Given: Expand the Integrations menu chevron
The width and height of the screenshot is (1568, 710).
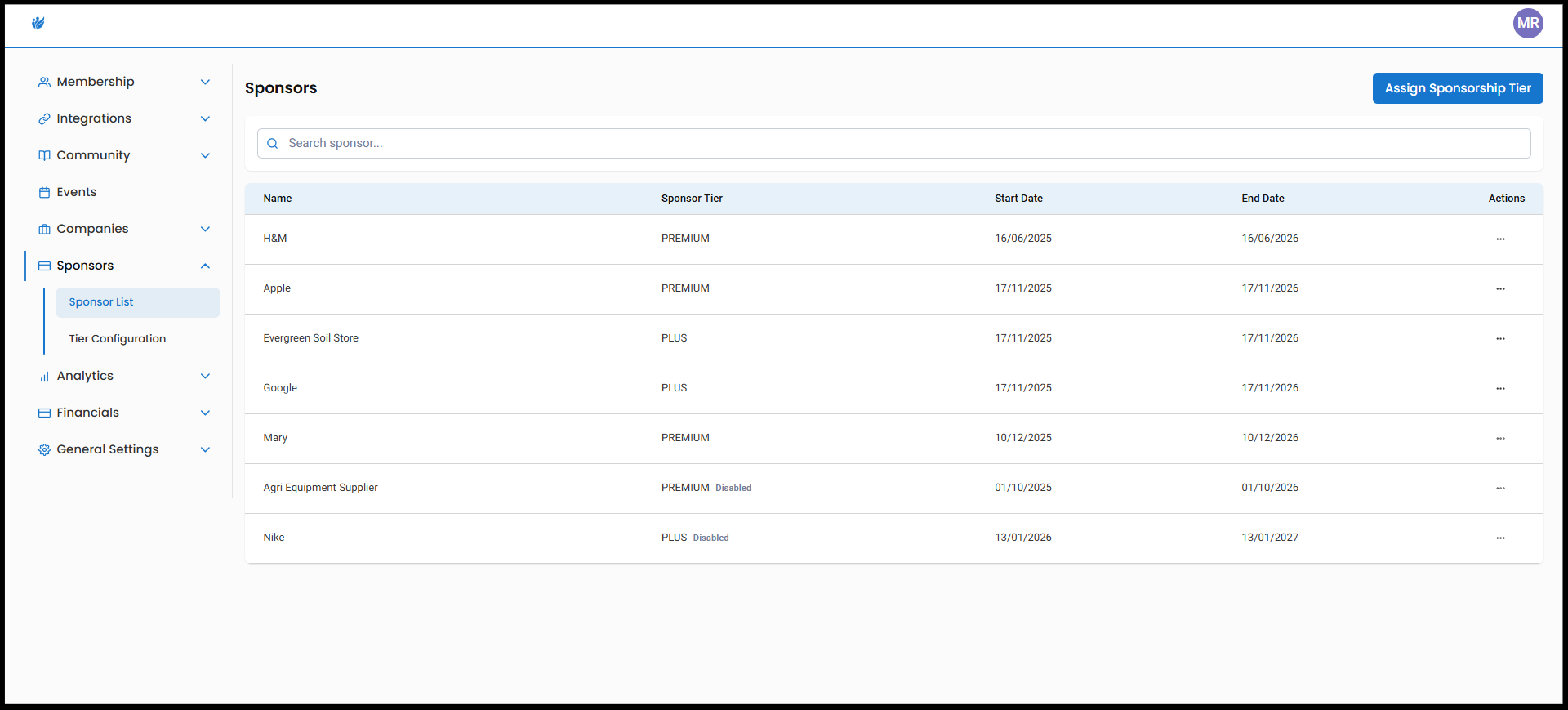Looking at the screenshot, I should [x=205, y=118].
